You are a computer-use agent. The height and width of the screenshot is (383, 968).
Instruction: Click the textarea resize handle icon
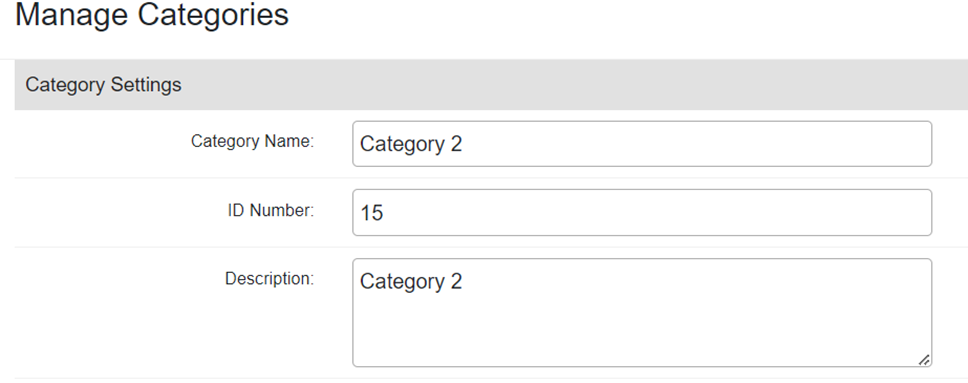point(924,360)
